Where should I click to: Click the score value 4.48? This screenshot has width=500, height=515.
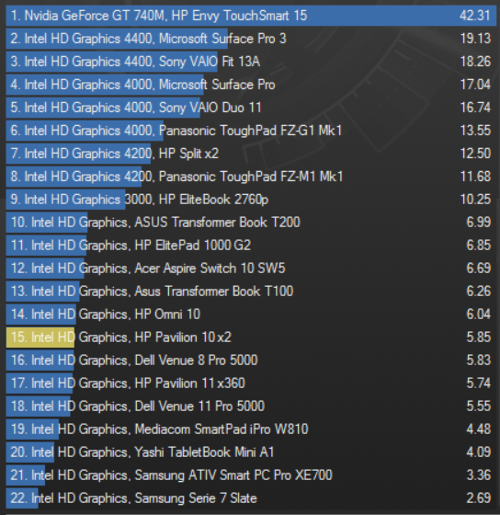coord(479,429)
